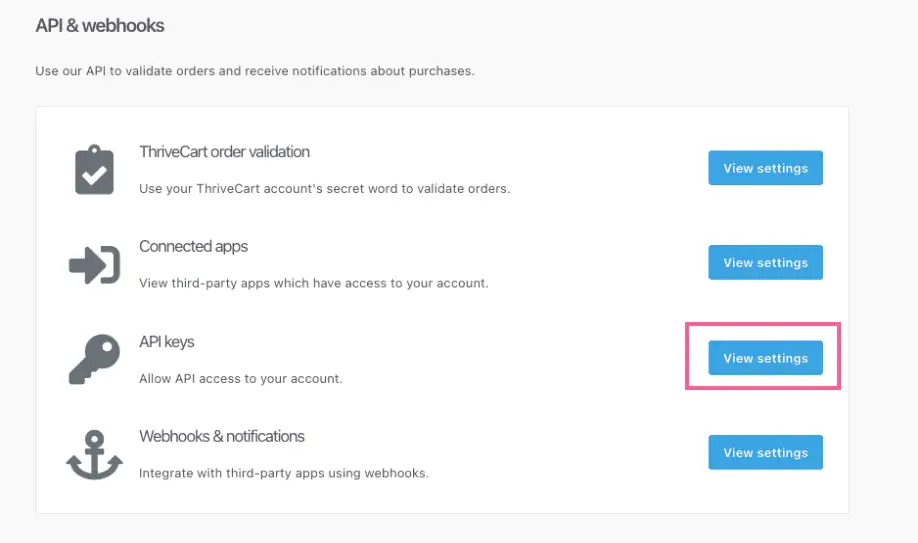Screen dimensions: 918x543
Task: Click the intro sentence about validating orders
Action: [x=255, y=71]
